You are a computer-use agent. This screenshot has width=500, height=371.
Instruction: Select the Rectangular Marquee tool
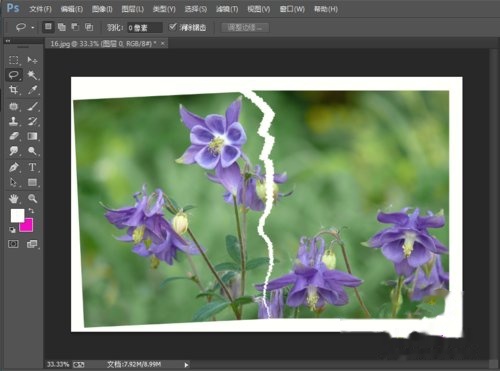[14, 60]
